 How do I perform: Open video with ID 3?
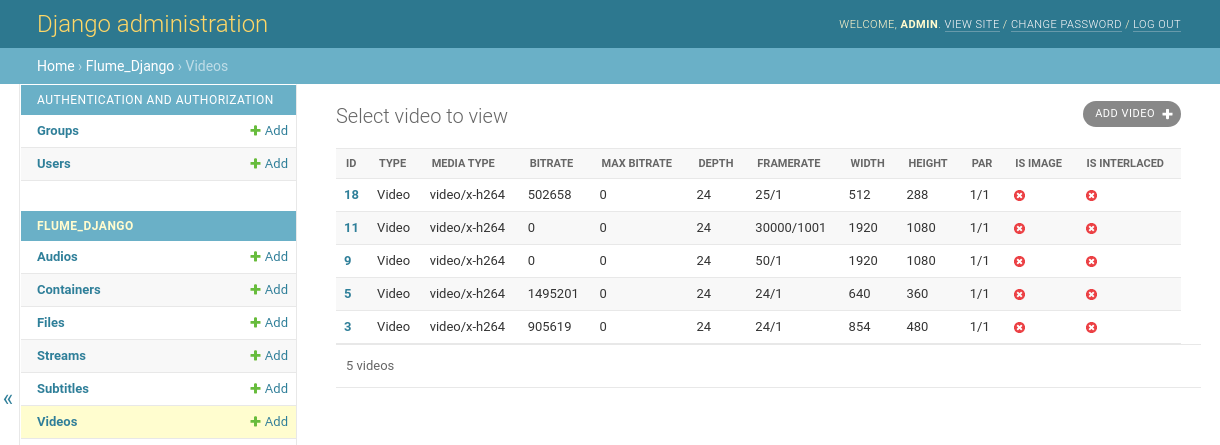[x=348, y=327]
